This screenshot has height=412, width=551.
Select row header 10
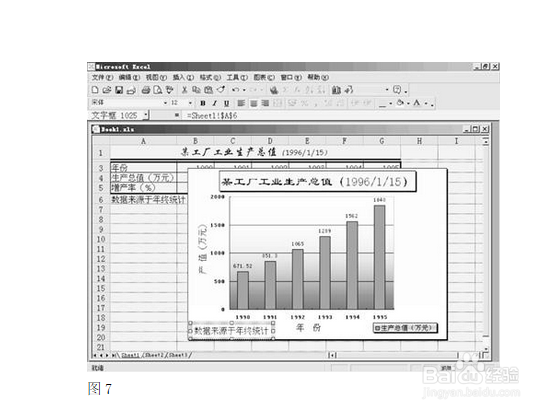101,239
